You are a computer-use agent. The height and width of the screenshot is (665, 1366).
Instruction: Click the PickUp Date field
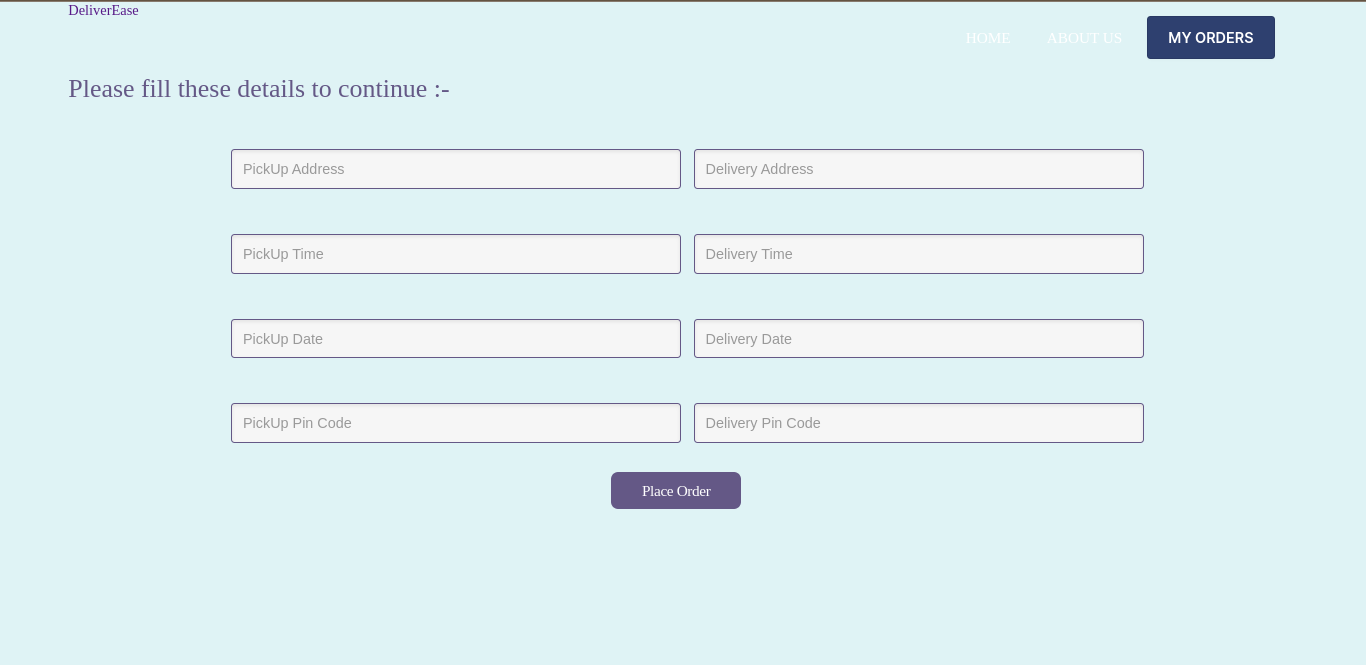[x=456, y=338]
